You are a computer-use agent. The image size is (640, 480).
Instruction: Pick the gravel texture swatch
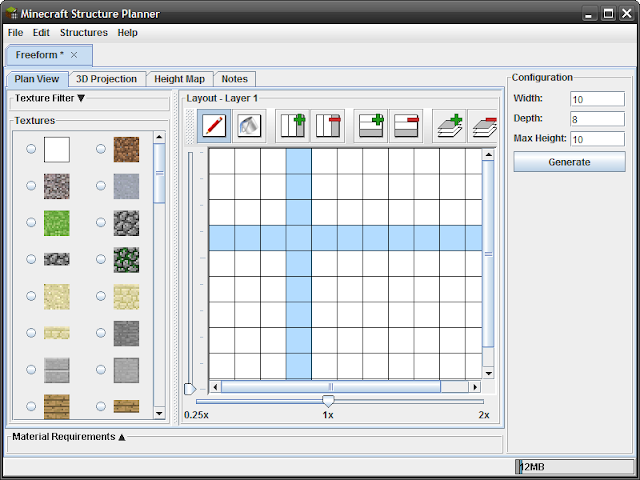[57, 186]
